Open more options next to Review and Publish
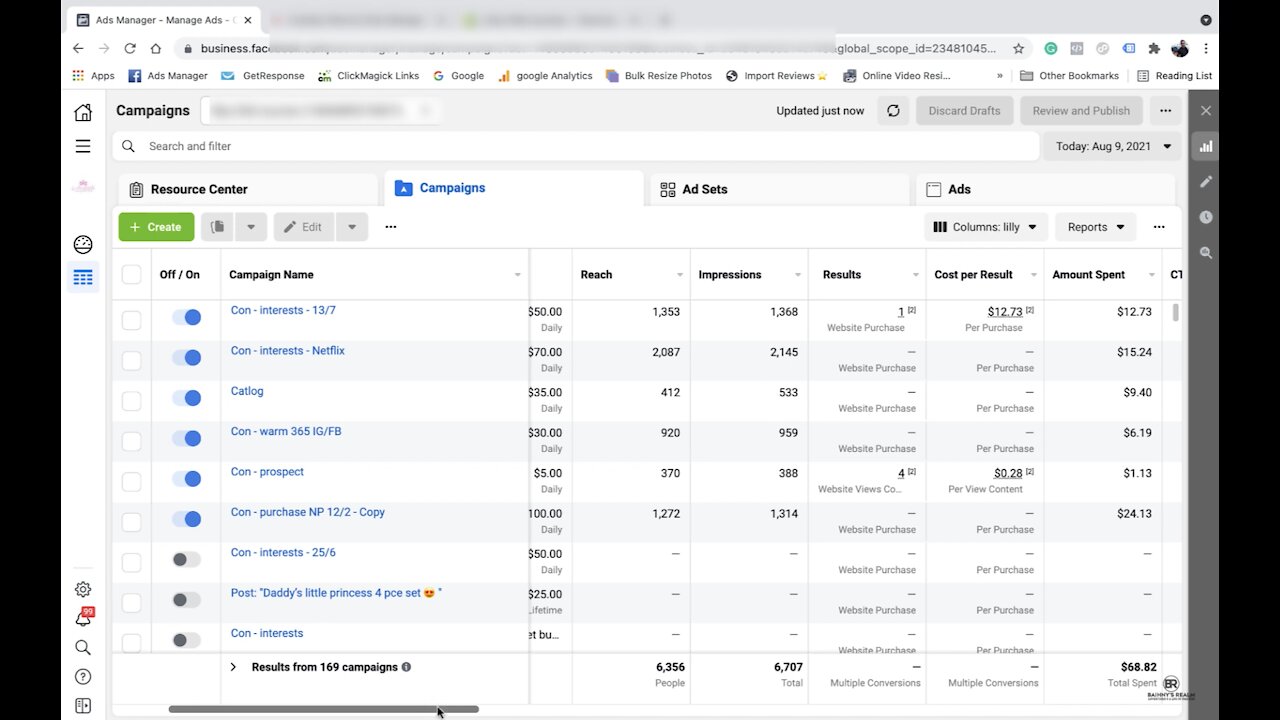This screenshot has width=1280, height=720. 1165,111
